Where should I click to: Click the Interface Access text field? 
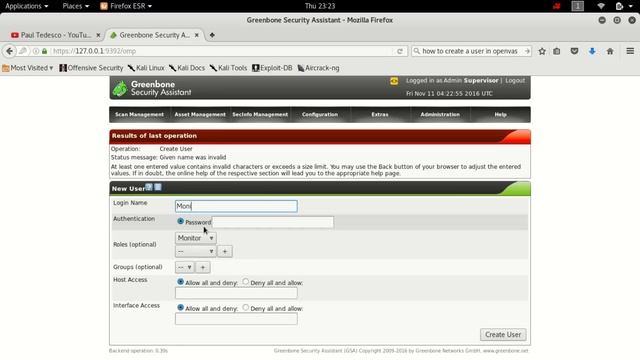pos(236,319)
